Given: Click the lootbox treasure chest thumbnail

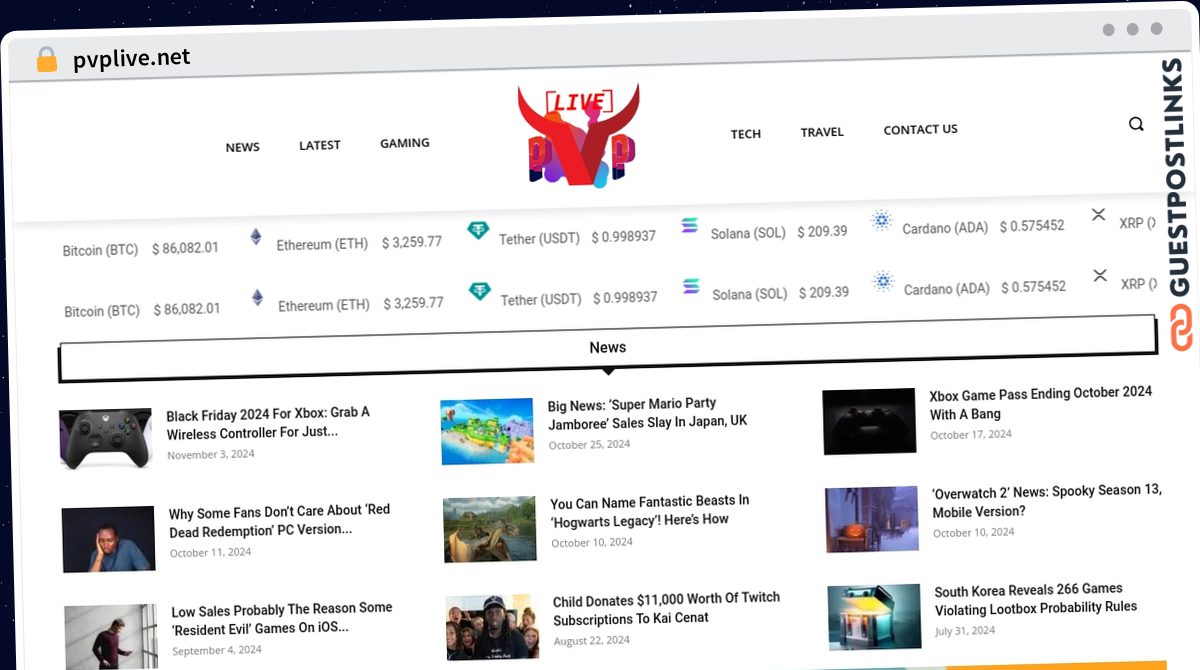Looking at the screenshot, I should pyautogui.click(x=875, y=617).
